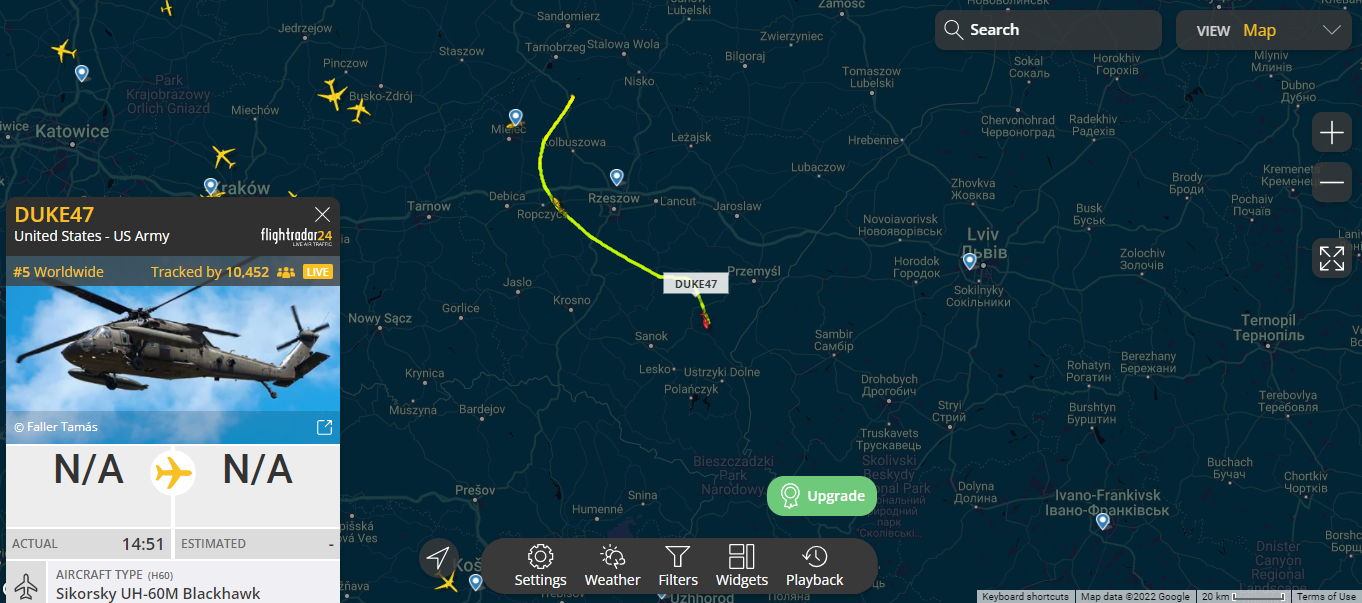
Task: Toggle fullscreen map view
Action: [1332, 258]
